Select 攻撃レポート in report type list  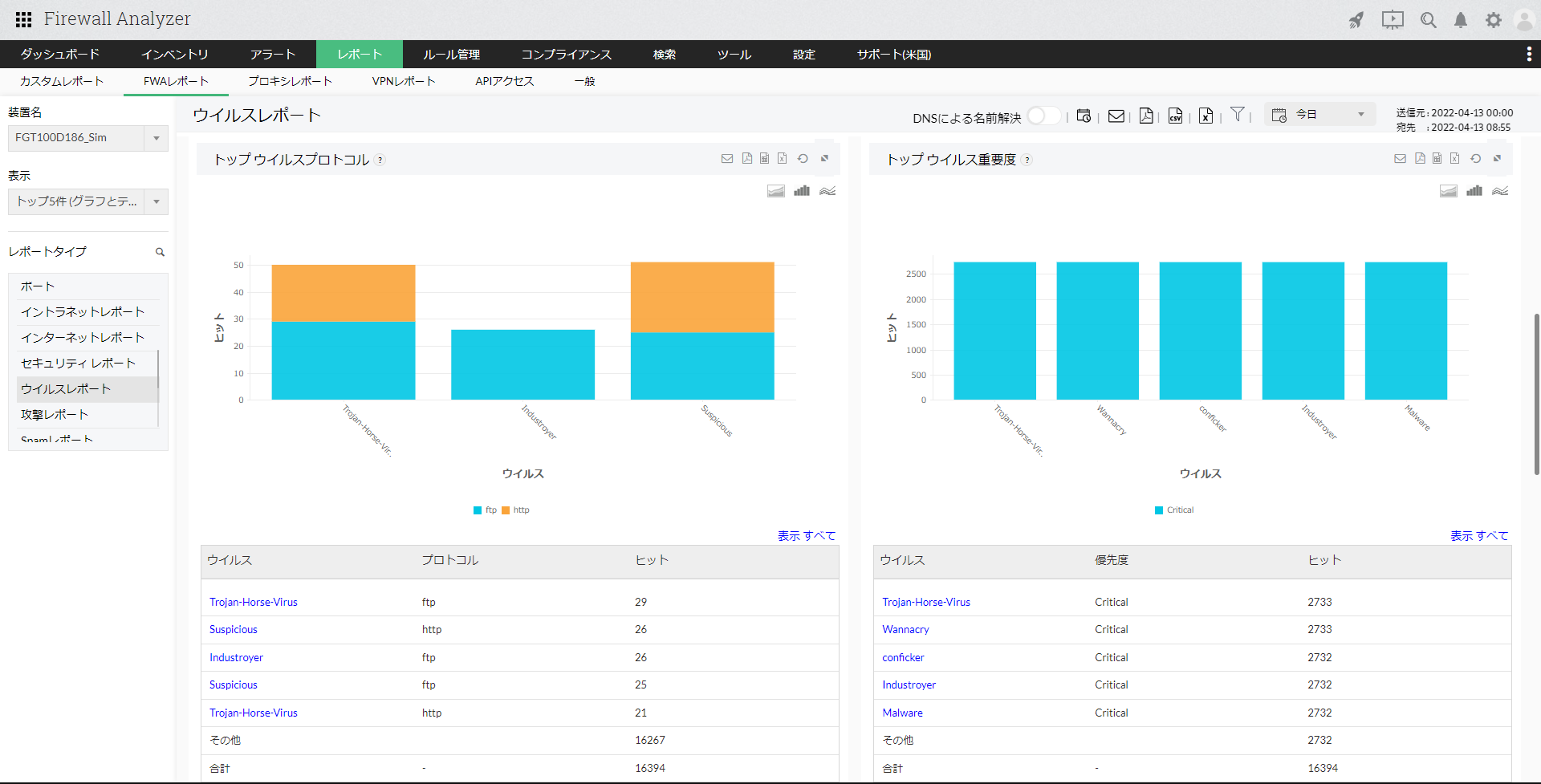coord(55,415)
